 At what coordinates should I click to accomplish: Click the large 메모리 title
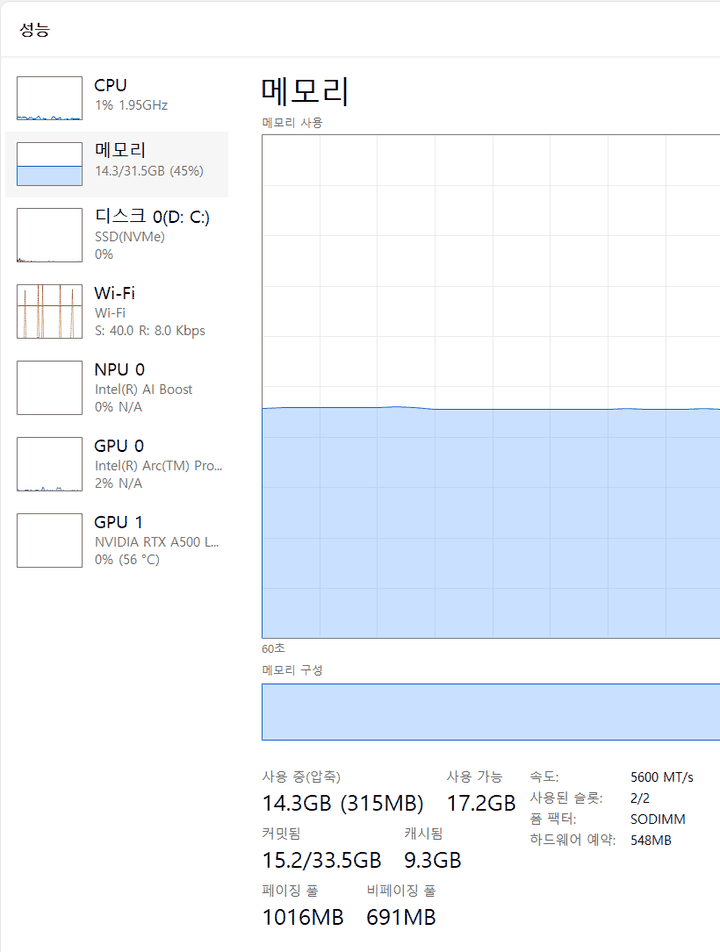pos(305,91)
